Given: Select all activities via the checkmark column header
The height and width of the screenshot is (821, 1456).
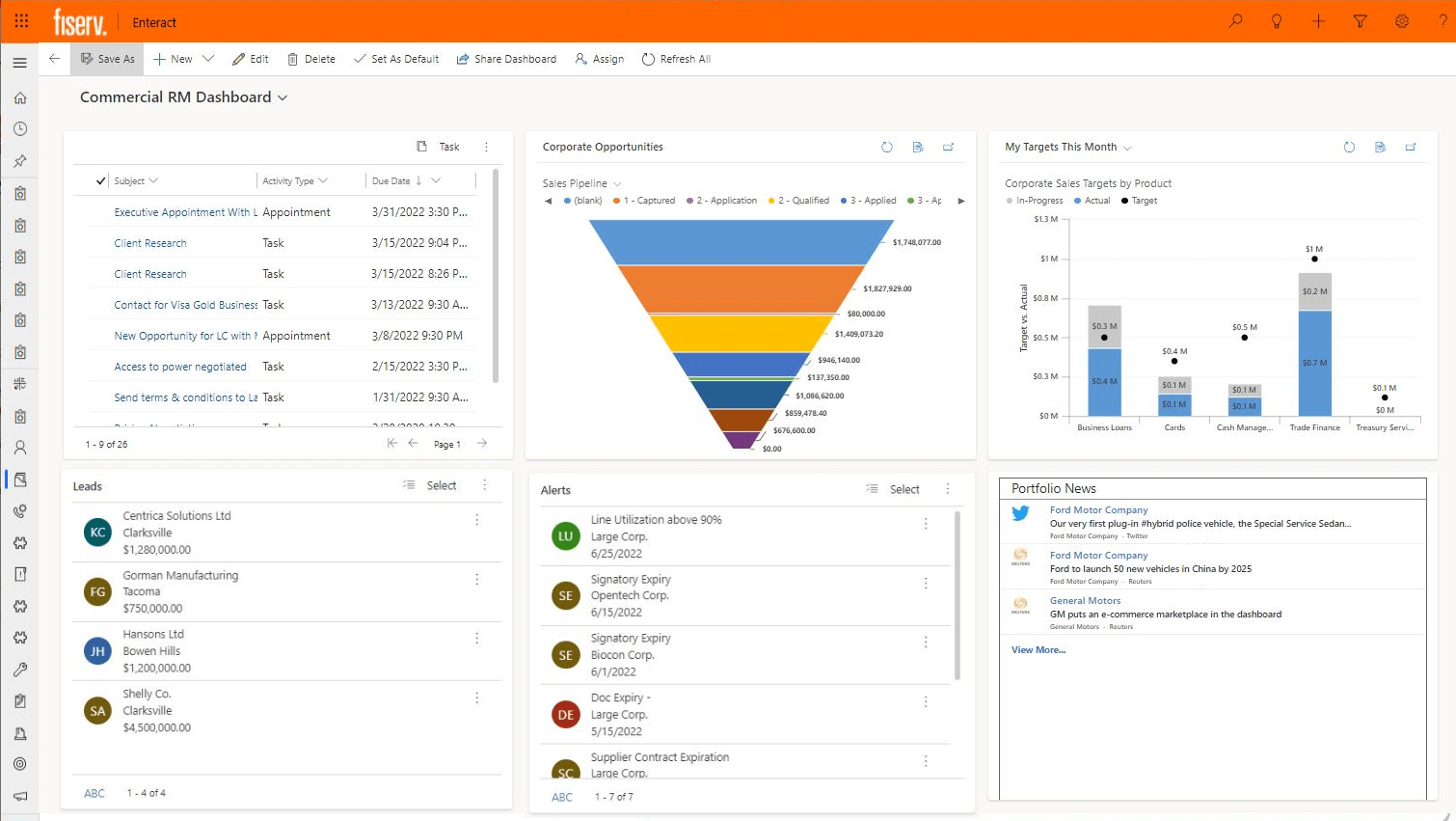Looking at the screenshot, I should point(101,179).
